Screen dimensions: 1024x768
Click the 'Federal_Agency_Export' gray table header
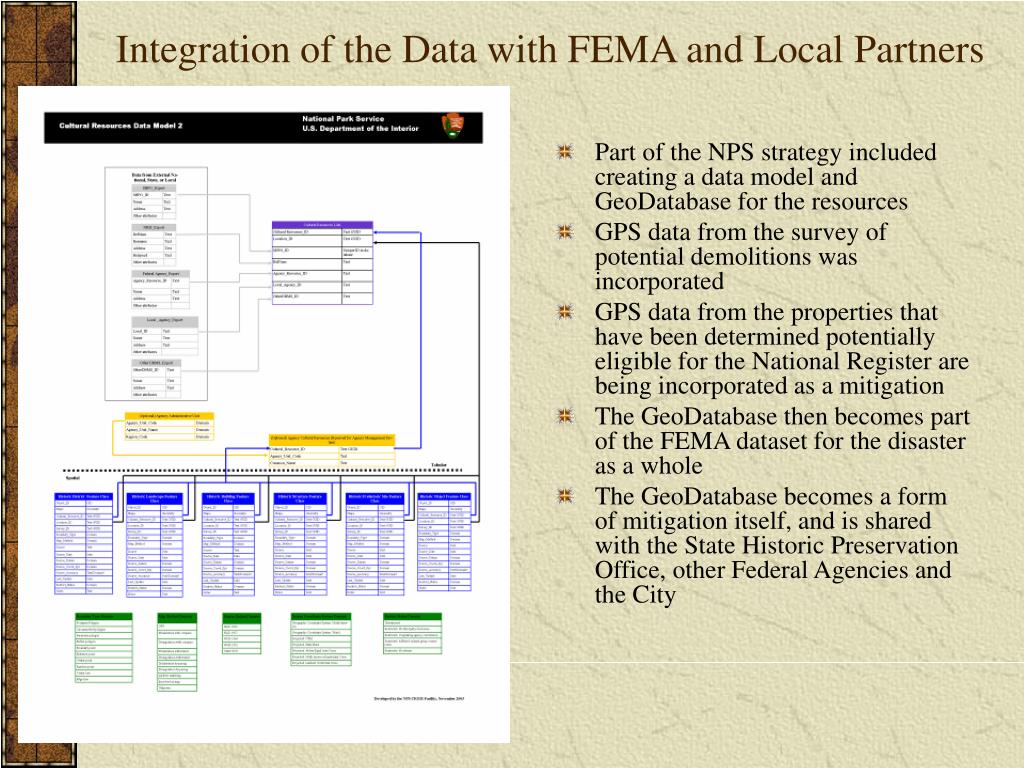161,274
